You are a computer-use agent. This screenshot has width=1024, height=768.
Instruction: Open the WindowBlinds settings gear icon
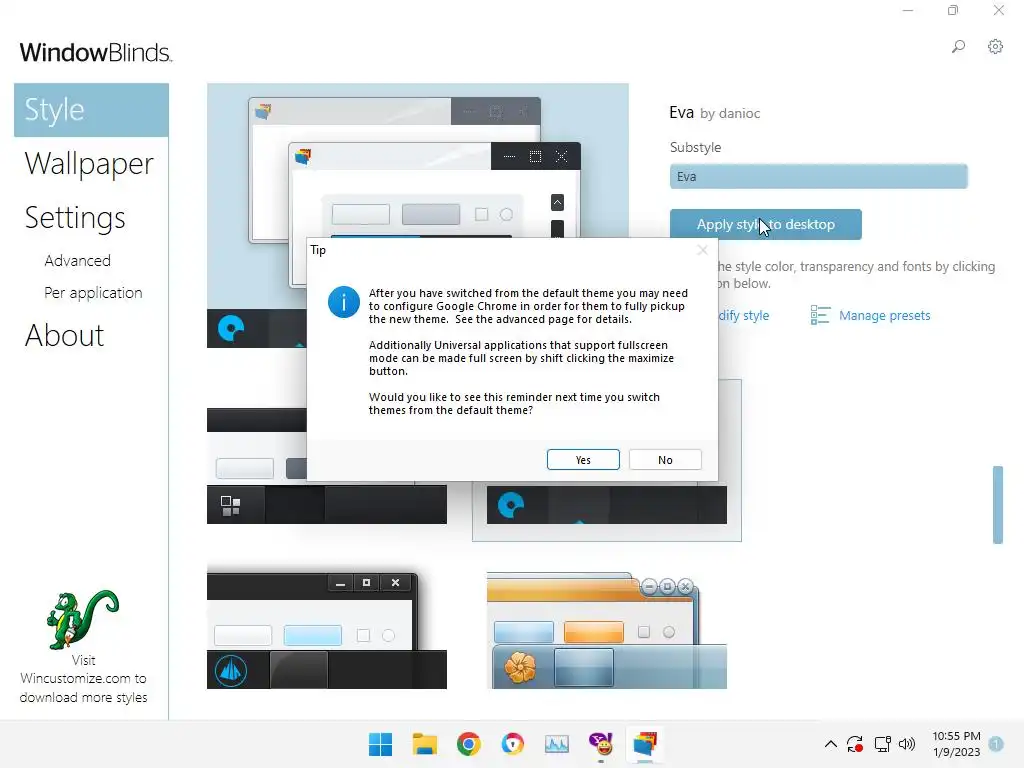[995, 46]
